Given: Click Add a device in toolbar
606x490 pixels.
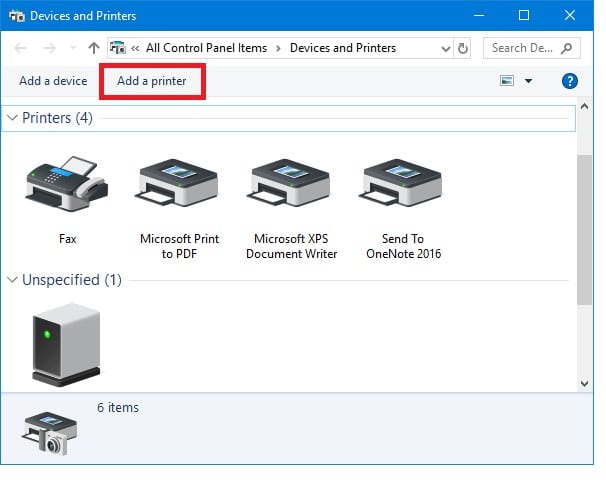Looking at the screenshot, I should 53,81.
